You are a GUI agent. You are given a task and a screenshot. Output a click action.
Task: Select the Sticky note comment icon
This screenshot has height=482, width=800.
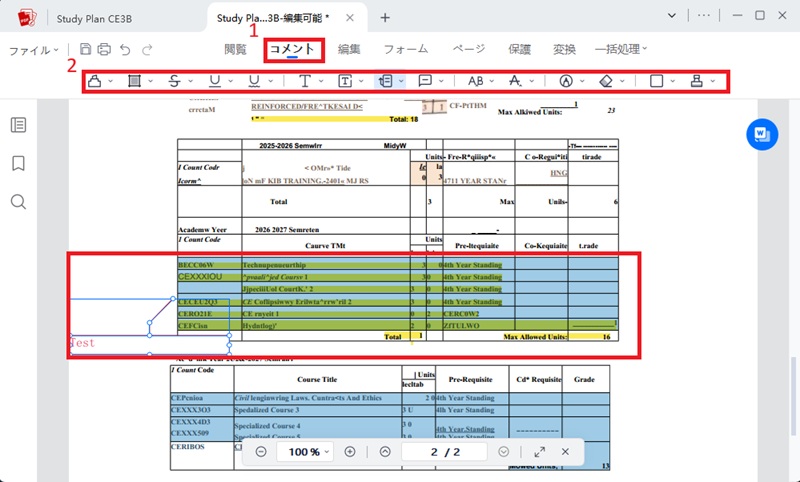pyautogui.click(x=425, y=81)
